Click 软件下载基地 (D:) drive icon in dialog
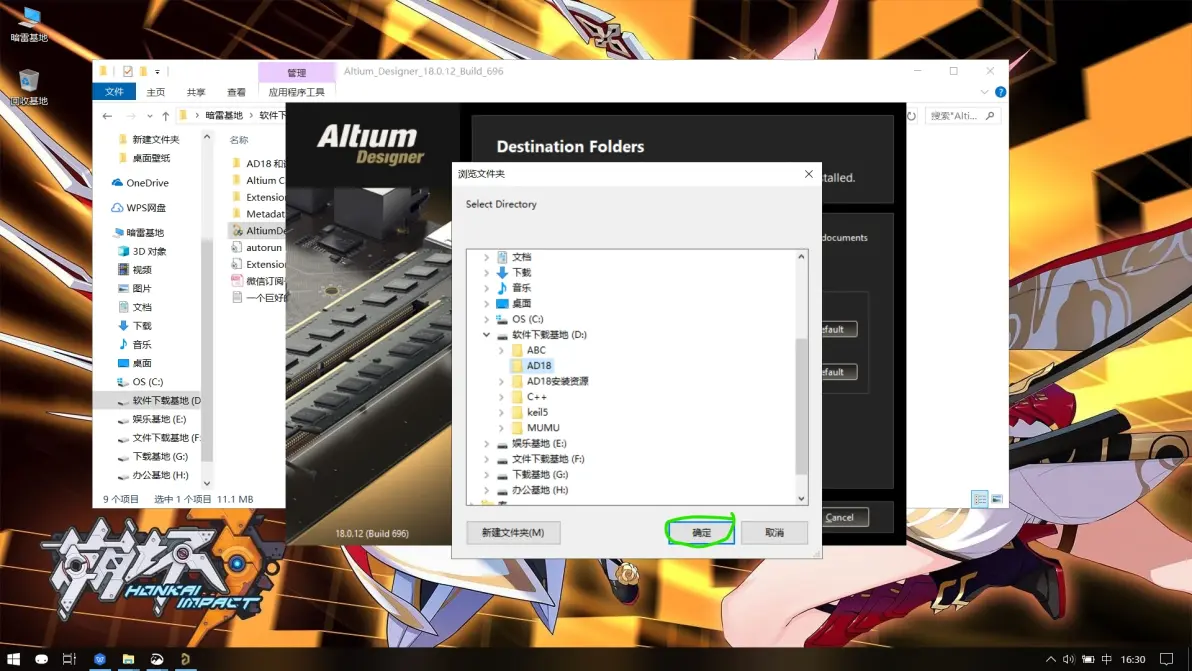This screenshot has height=671, width=1192. click(x=502, y=335)
